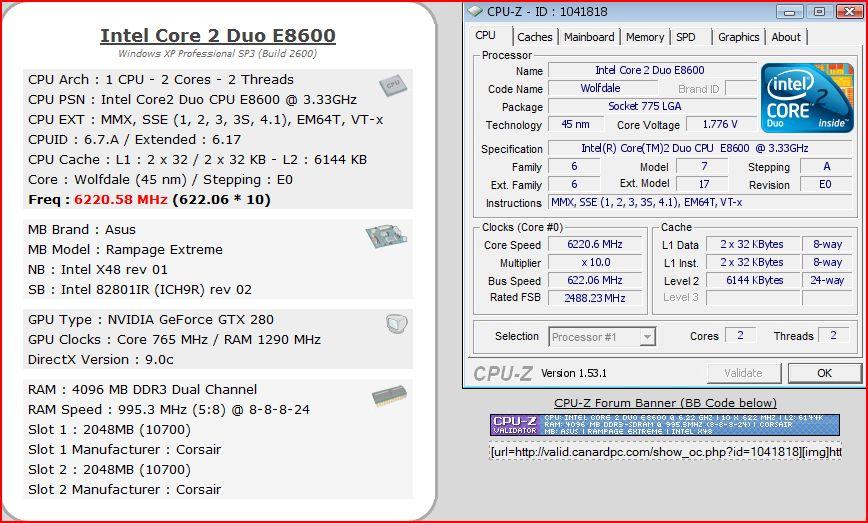
Task: Click the Rated FSB value 2488.23 MHz
Action: (595, 298)
